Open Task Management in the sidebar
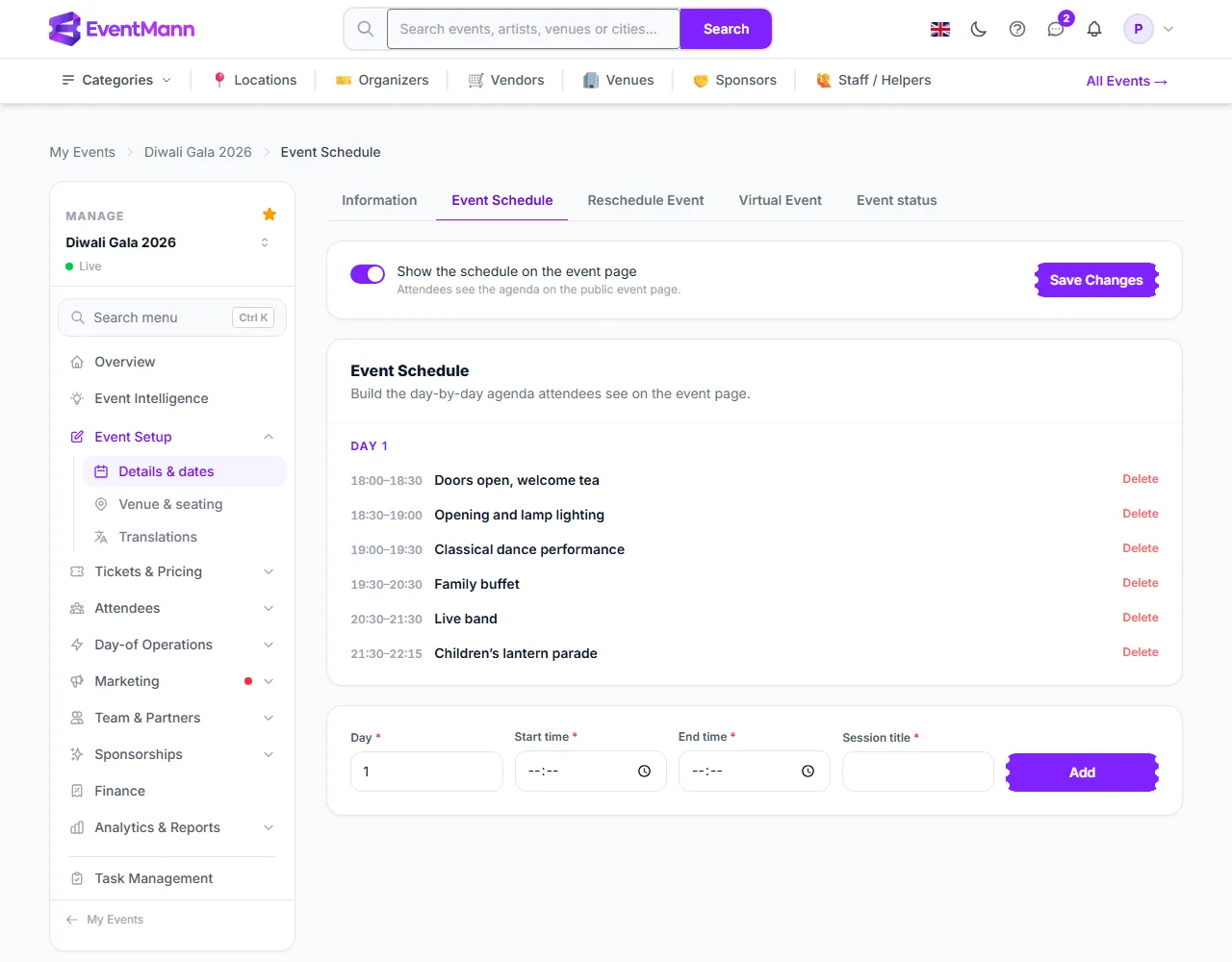This screenshot has height=962, width=1232. coord(172,878)
